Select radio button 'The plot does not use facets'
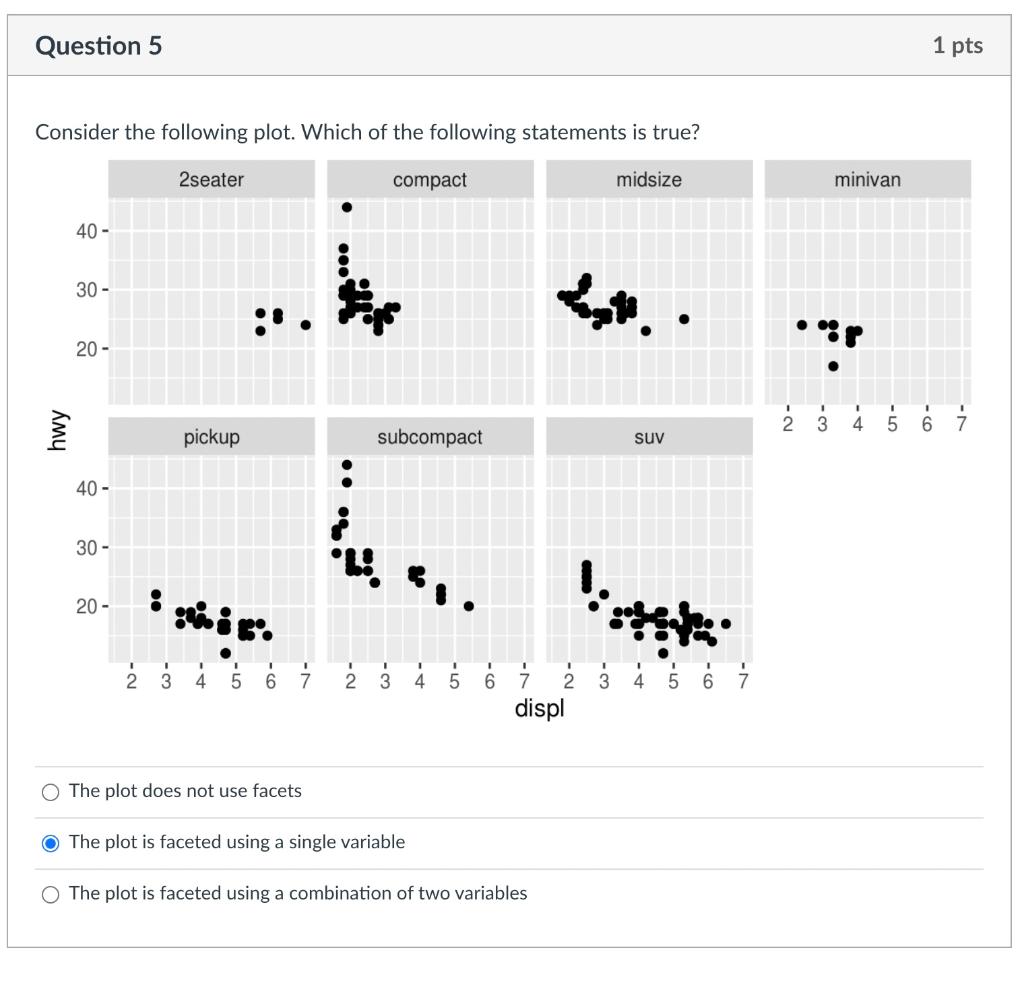 tap(49, 791)
